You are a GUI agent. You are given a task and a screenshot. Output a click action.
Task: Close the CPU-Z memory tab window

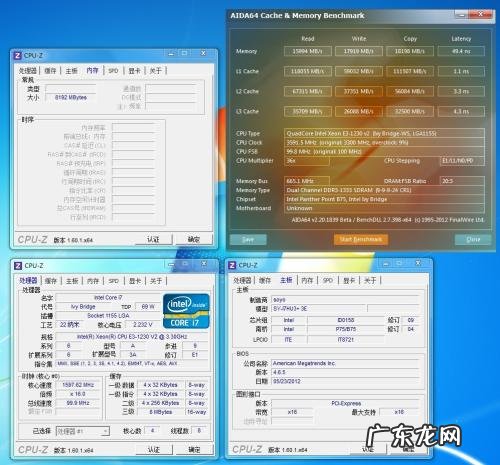pos(203,53)
